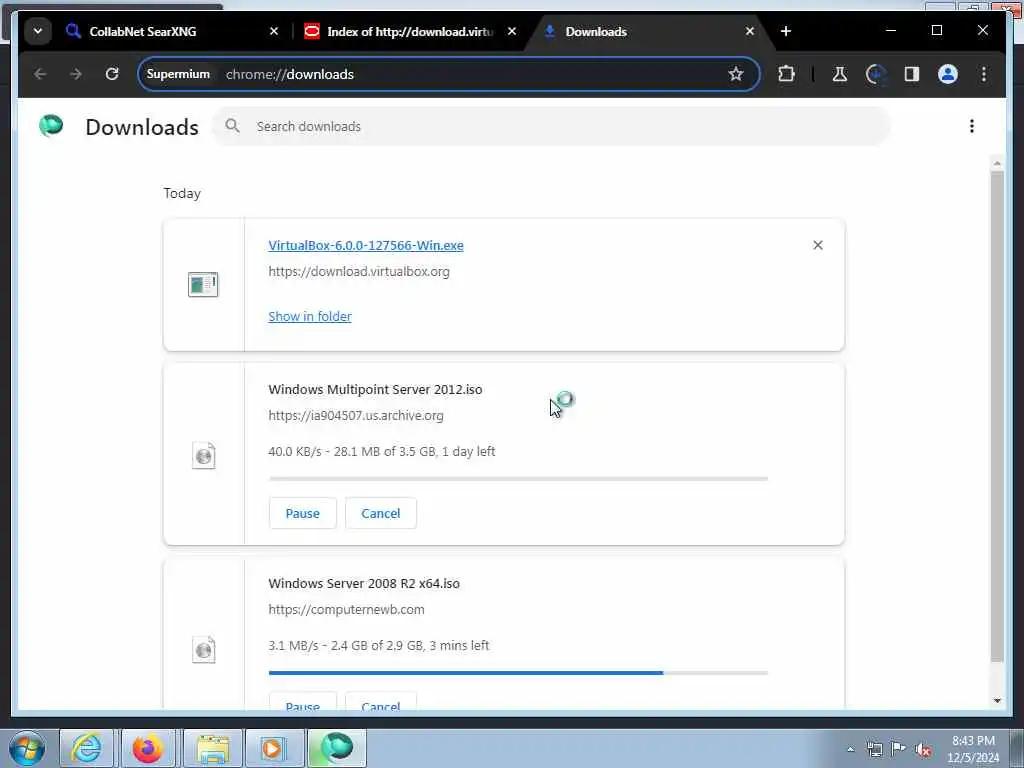The image size is (1024, 768).
Task: Click the muted volume tray icon
Action: 923,749
